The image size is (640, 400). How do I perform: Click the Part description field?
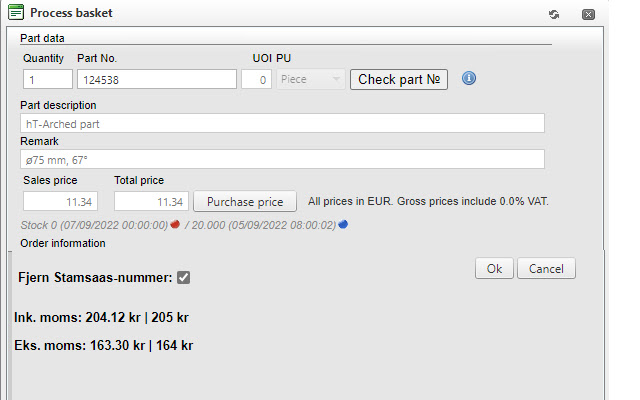tap(282, 123)
